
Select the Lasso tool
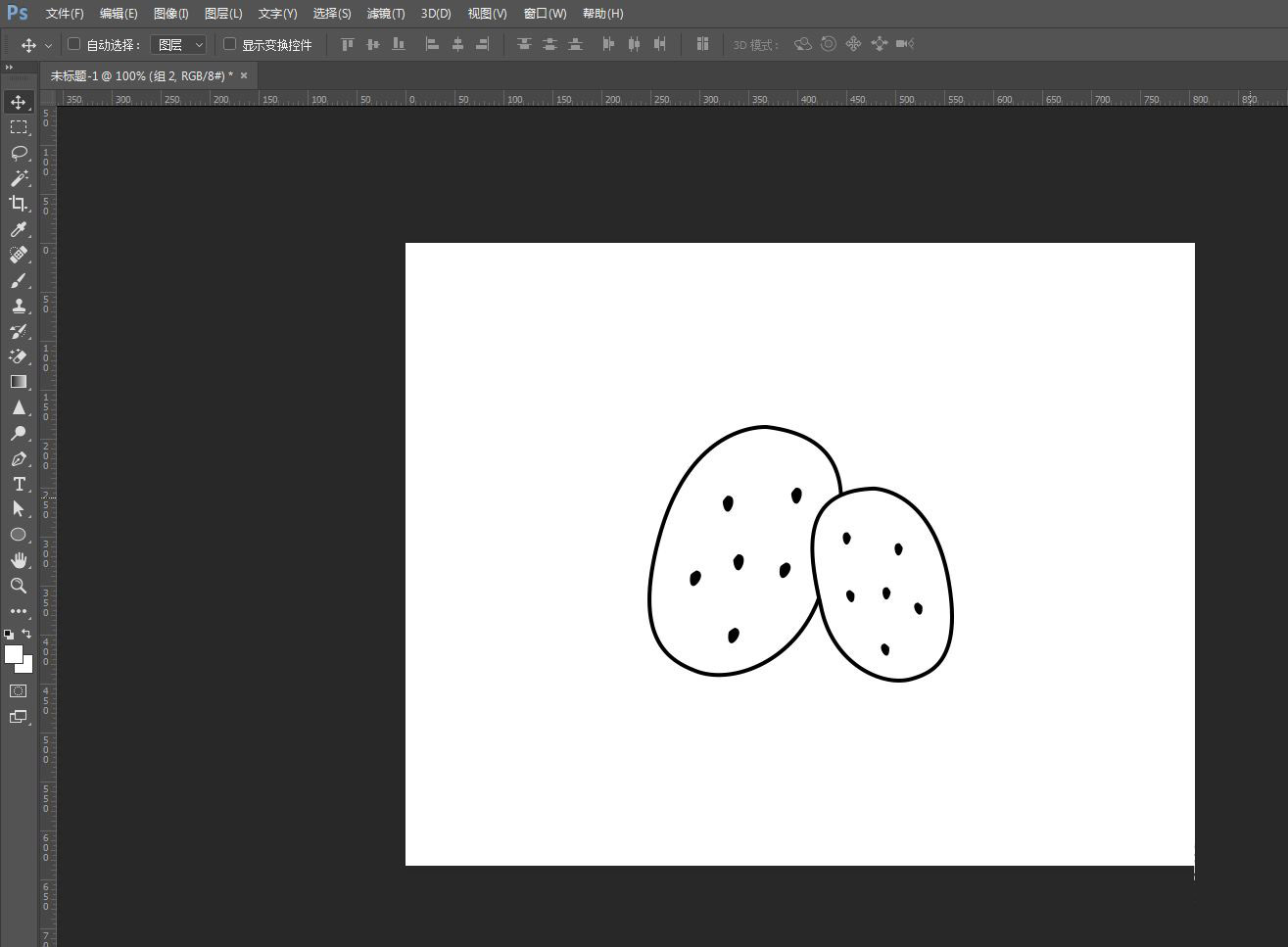[18, 153]
